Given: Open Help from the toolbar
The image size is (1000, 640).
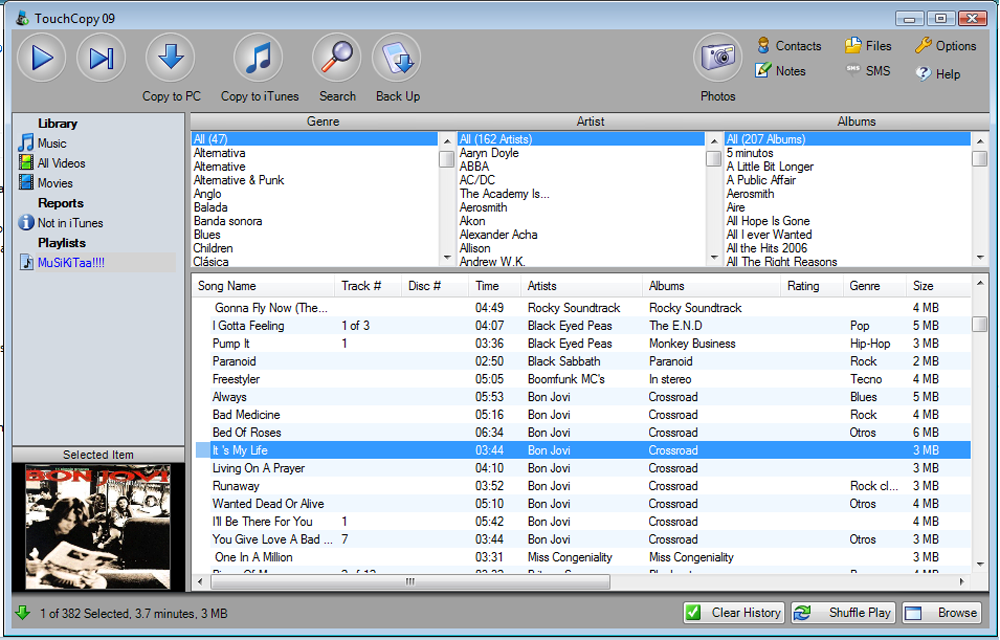Looking at the screenshot, I should tap(938, 74).
